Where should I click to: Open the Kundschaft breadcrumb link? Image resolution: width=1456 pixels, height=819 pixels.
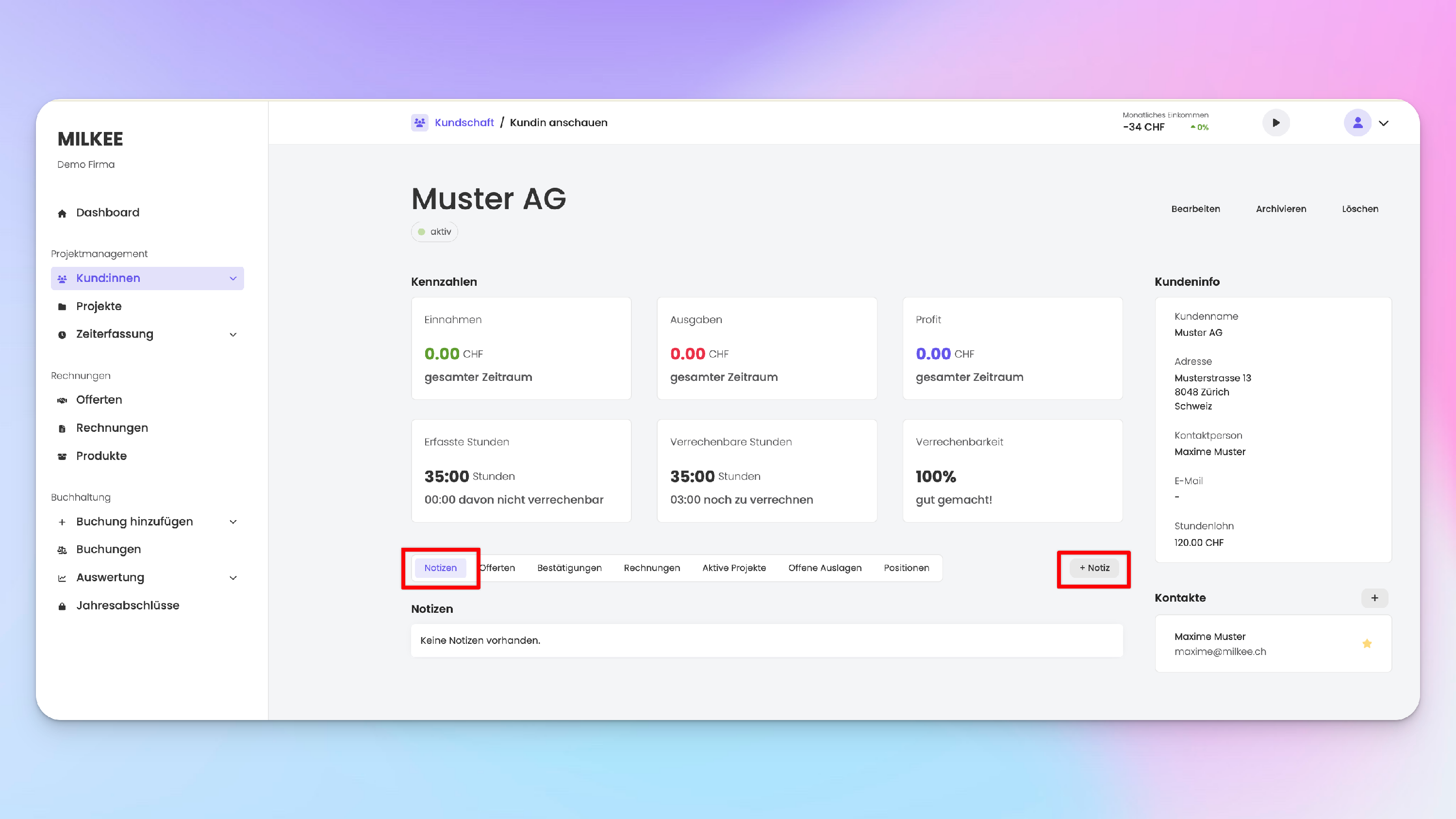coord(464,123)
